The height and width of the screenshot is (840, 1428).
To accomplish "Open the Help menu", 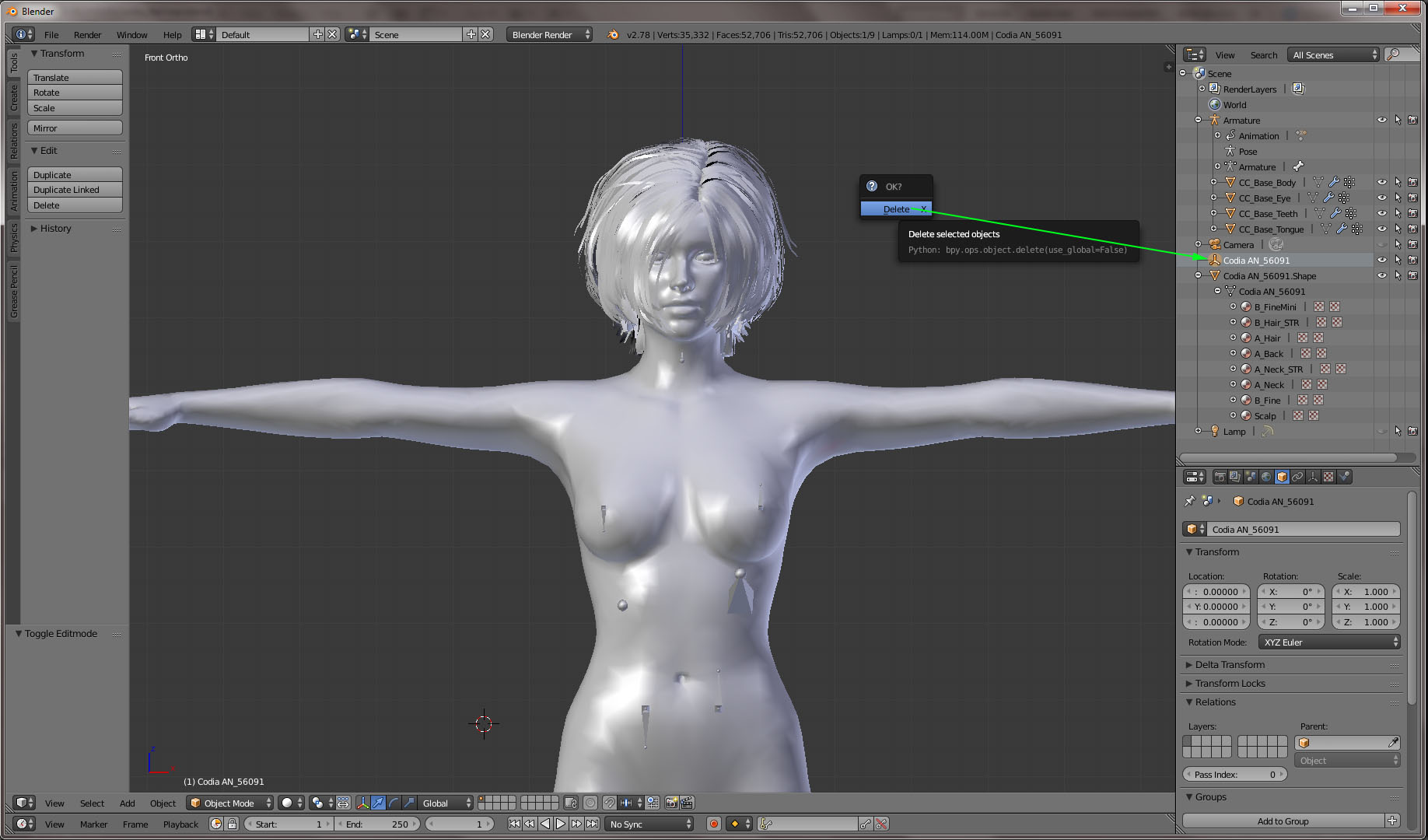I will [x=172, y=34].
